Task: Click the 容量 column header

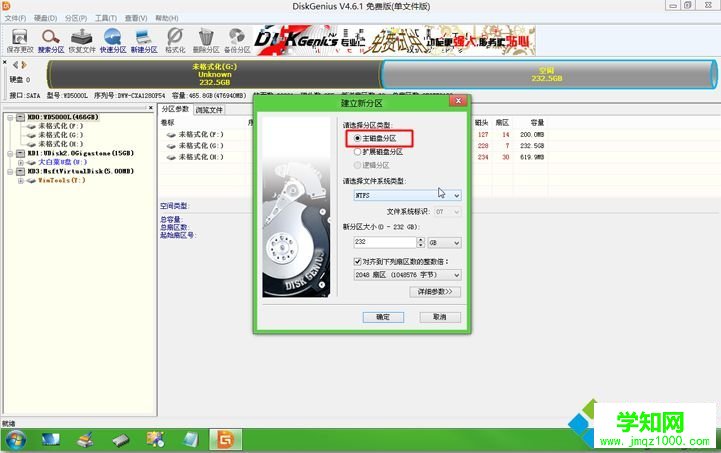Action: tap(537, 122)
